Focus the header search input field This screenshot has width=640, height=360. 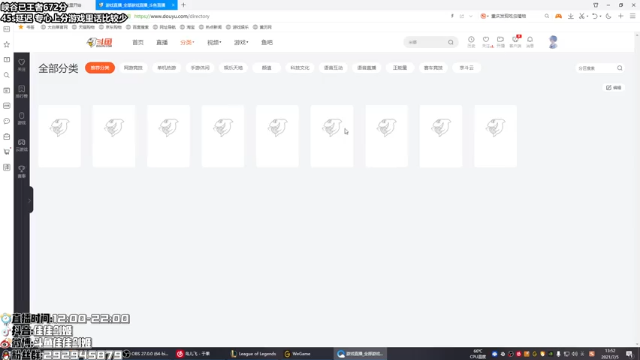coord(427,42)
